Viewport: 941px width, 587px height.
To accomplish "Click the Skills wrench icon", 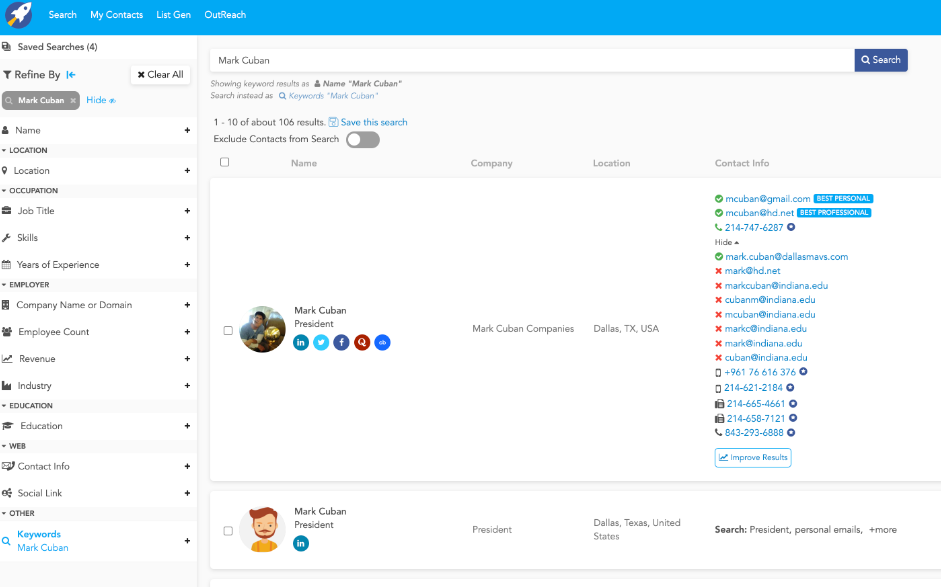I will coord(7,238).
